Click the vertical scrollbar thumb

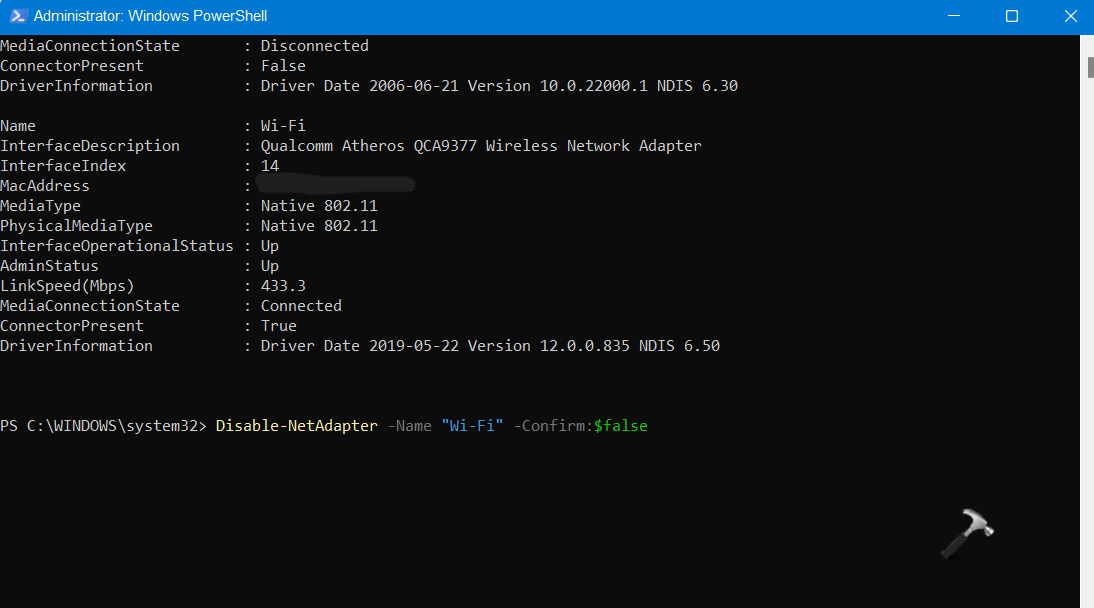[x=1091, y=68]
